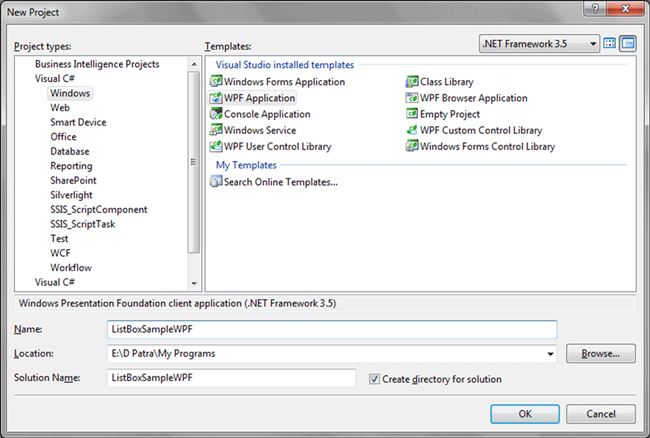Click the Browse button
Screen dimensions: 650x438
[x=601, y=353]
